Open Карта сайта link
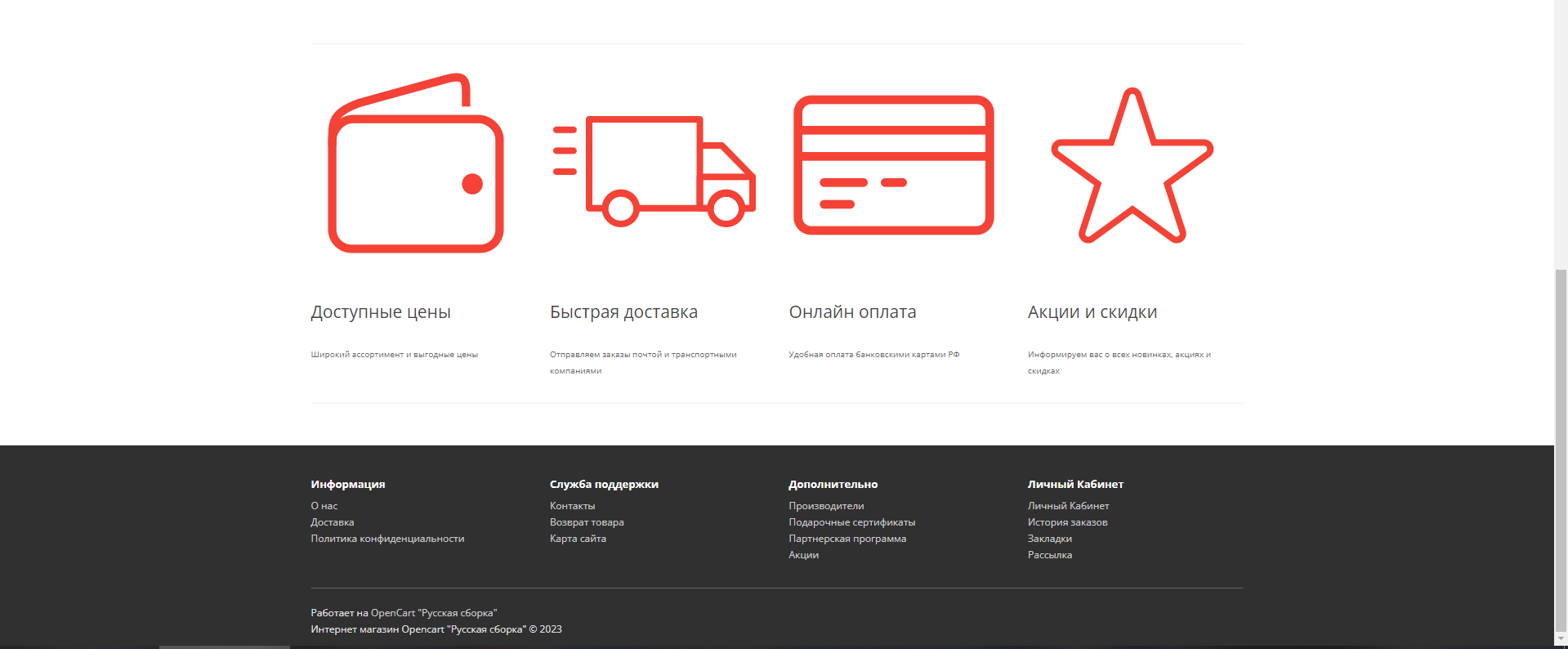This screenshot has height=649, width=1568. click(578, 539)
